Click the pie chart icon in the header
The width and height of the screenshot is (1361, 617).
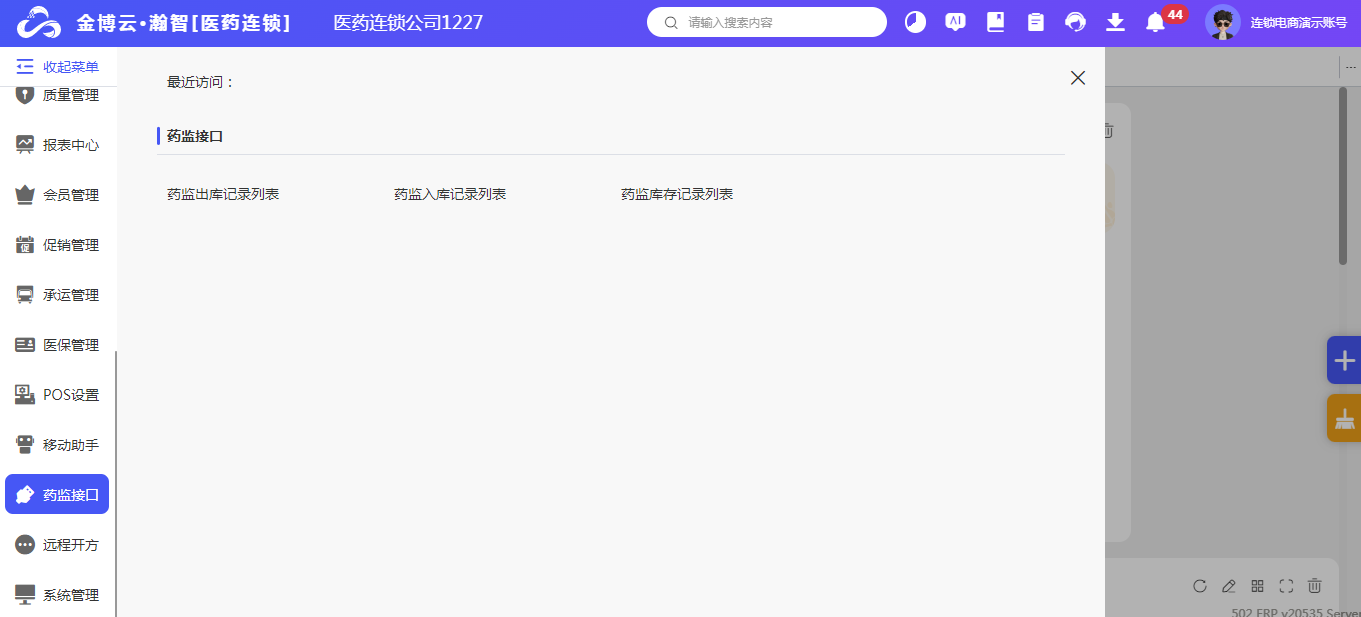click(915, 22)
